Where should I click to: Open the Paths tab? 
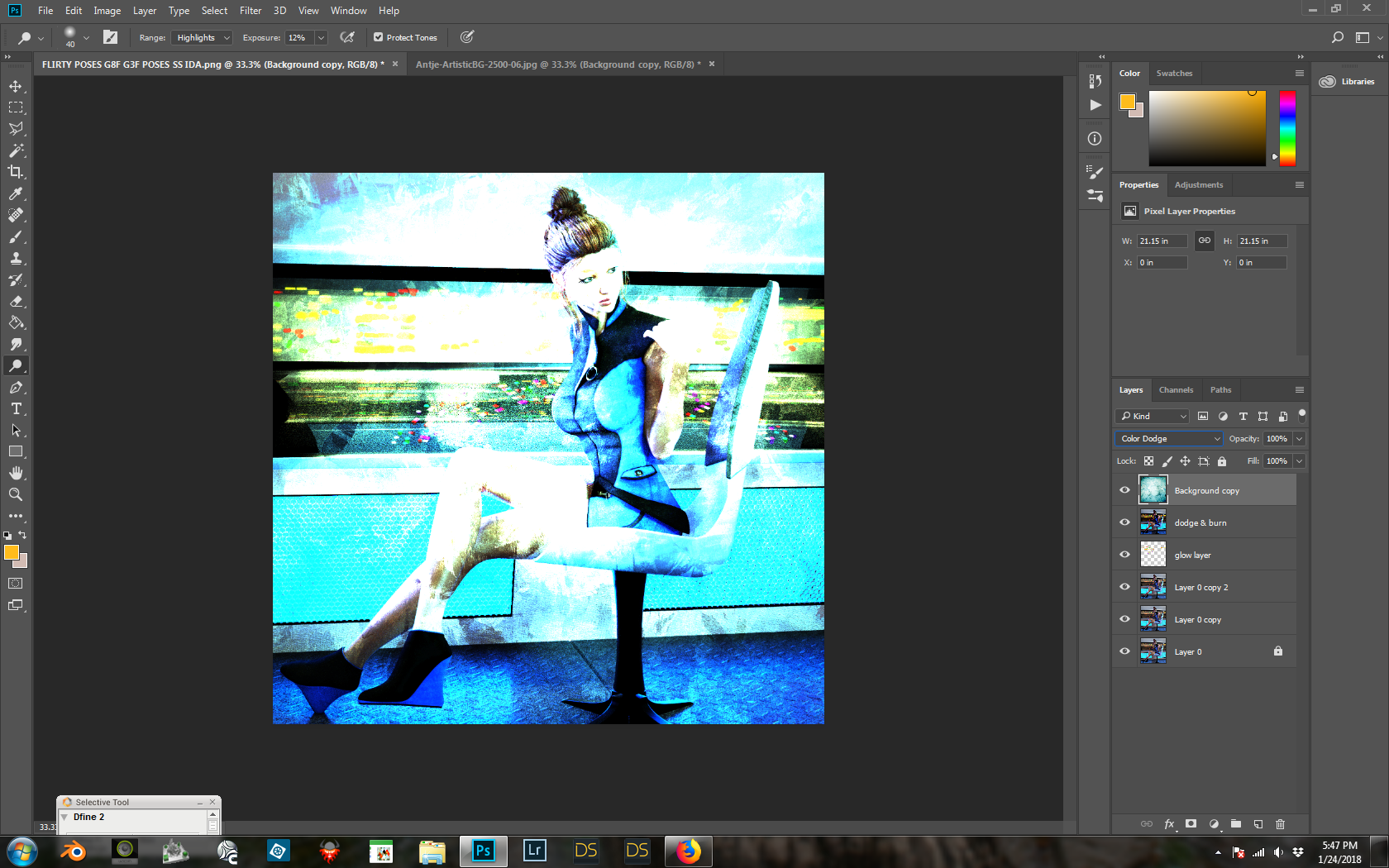1220,389
